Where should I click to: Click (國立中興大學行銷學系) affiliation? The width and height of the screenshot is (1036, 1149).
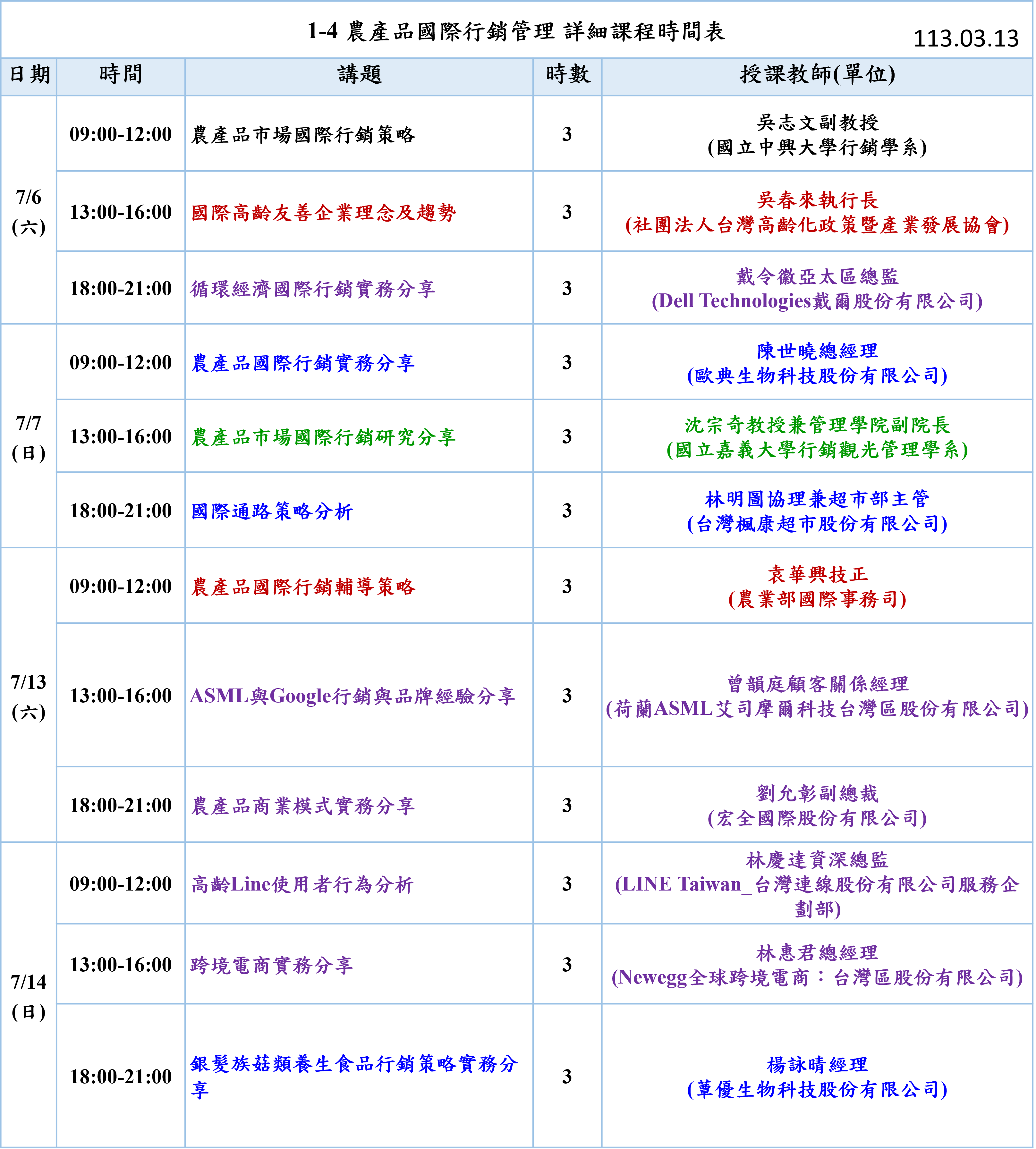pos(818,148)
